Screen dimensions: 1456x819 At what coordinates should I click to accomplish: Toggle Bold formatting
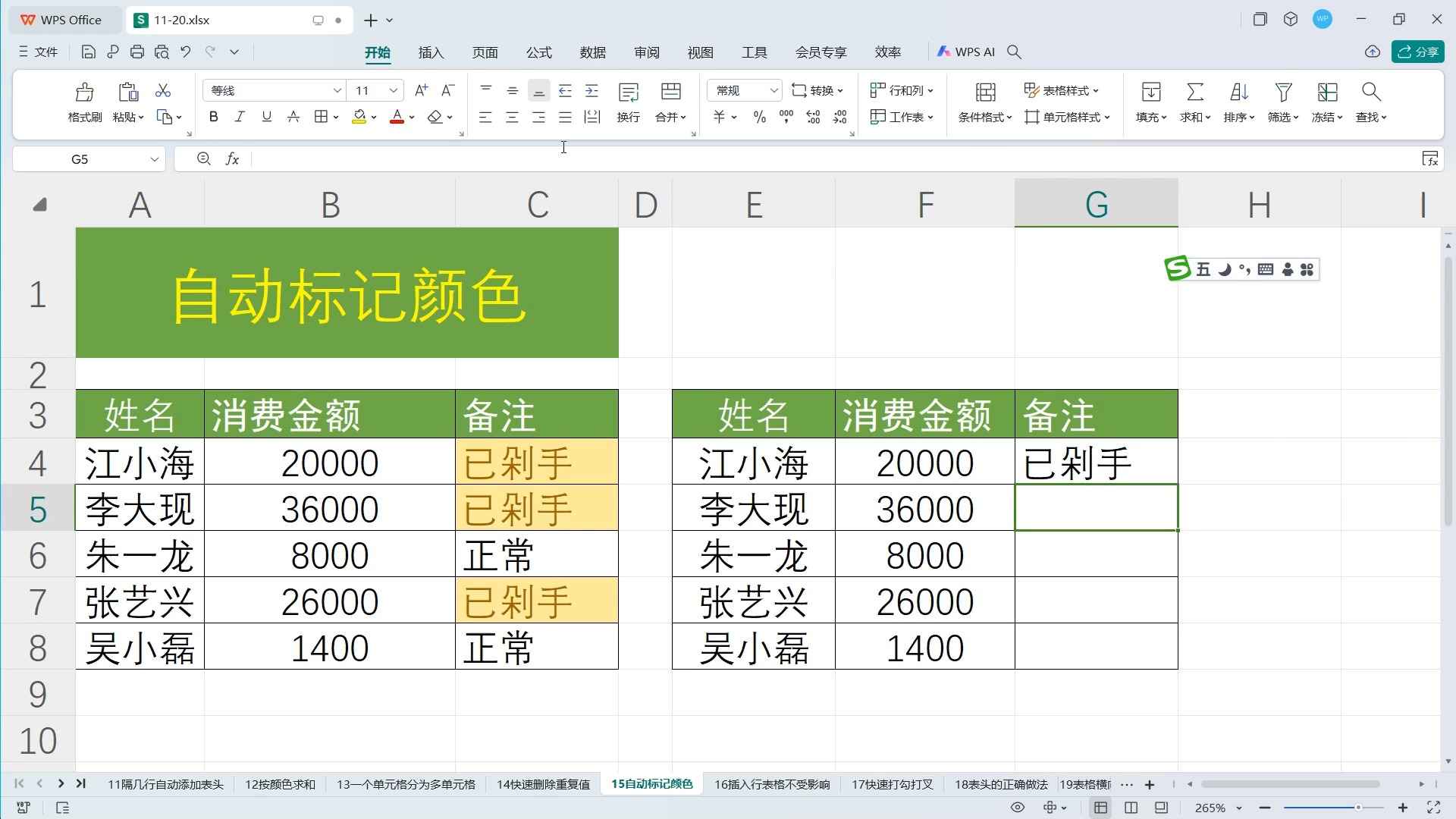click(213, 117)
